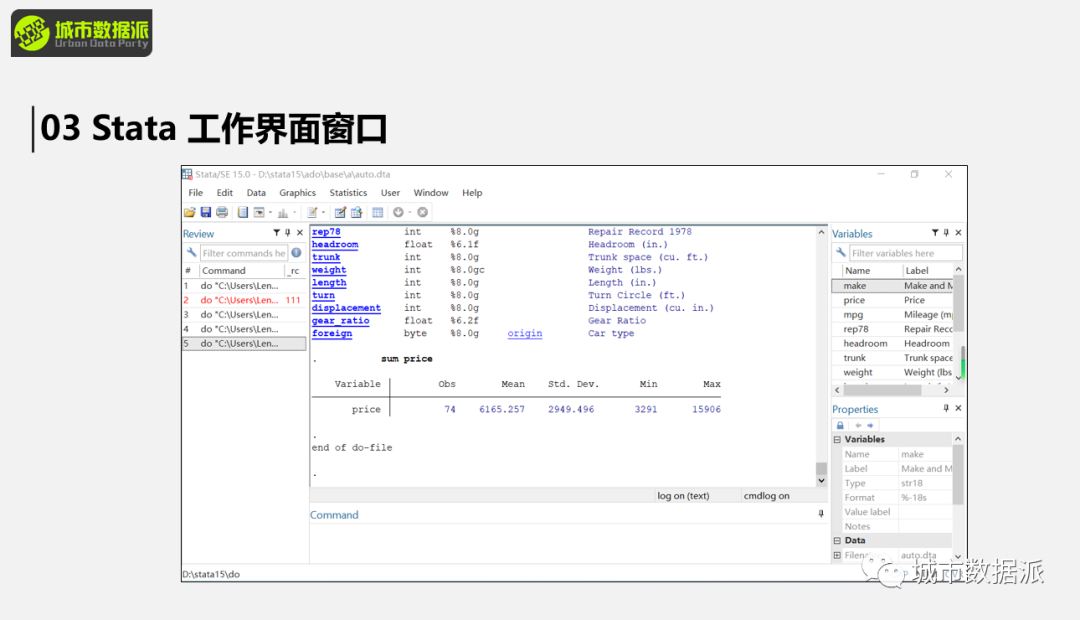Open the Viewer eye icon

tap(259, 212)
